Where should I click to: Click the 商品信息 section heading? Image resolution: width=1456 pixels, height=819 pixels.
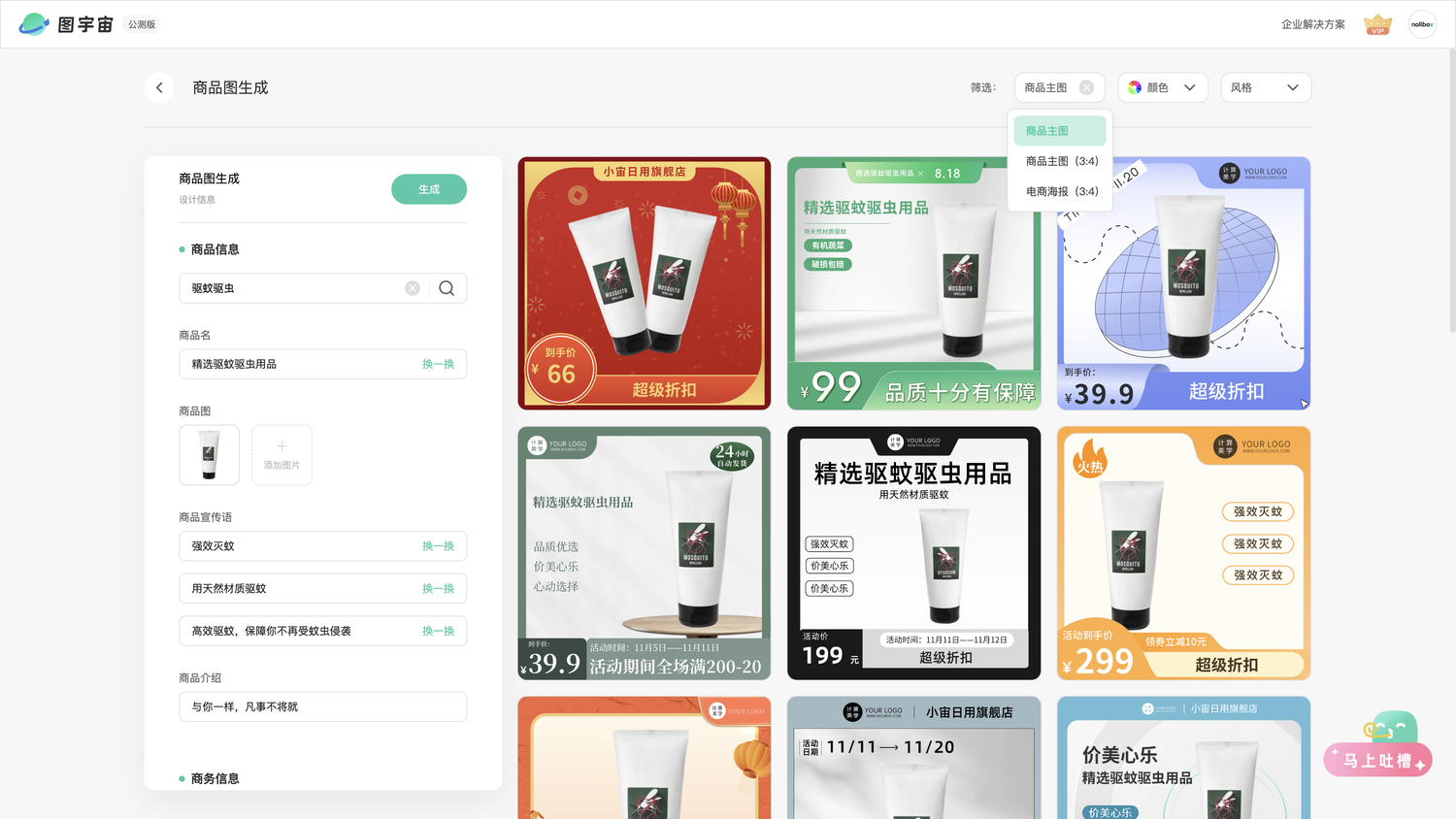coord(215,249)
